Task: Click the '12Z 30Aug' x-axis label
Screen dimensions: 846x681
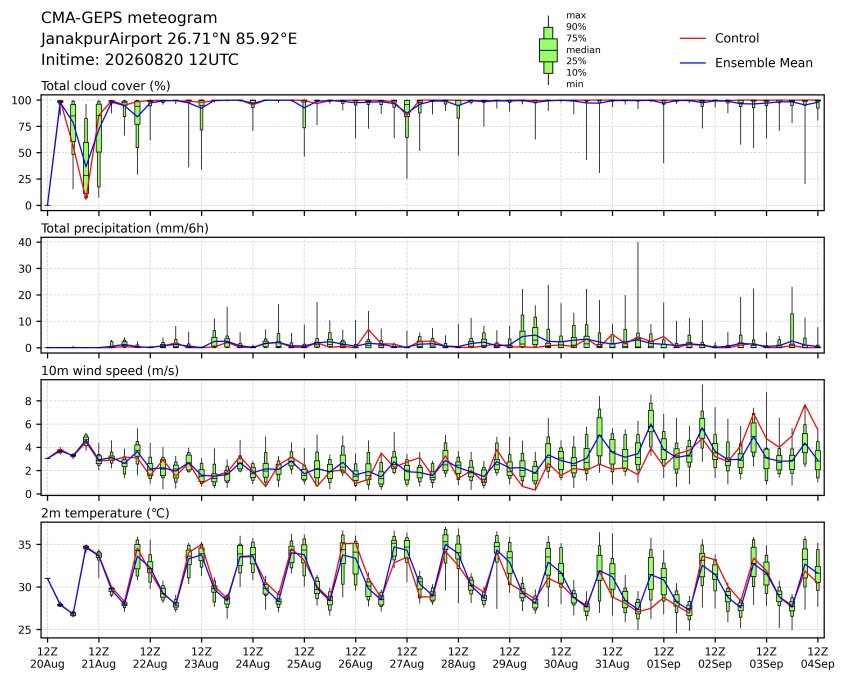Action: pyautogui.click(x=561, y=658)
